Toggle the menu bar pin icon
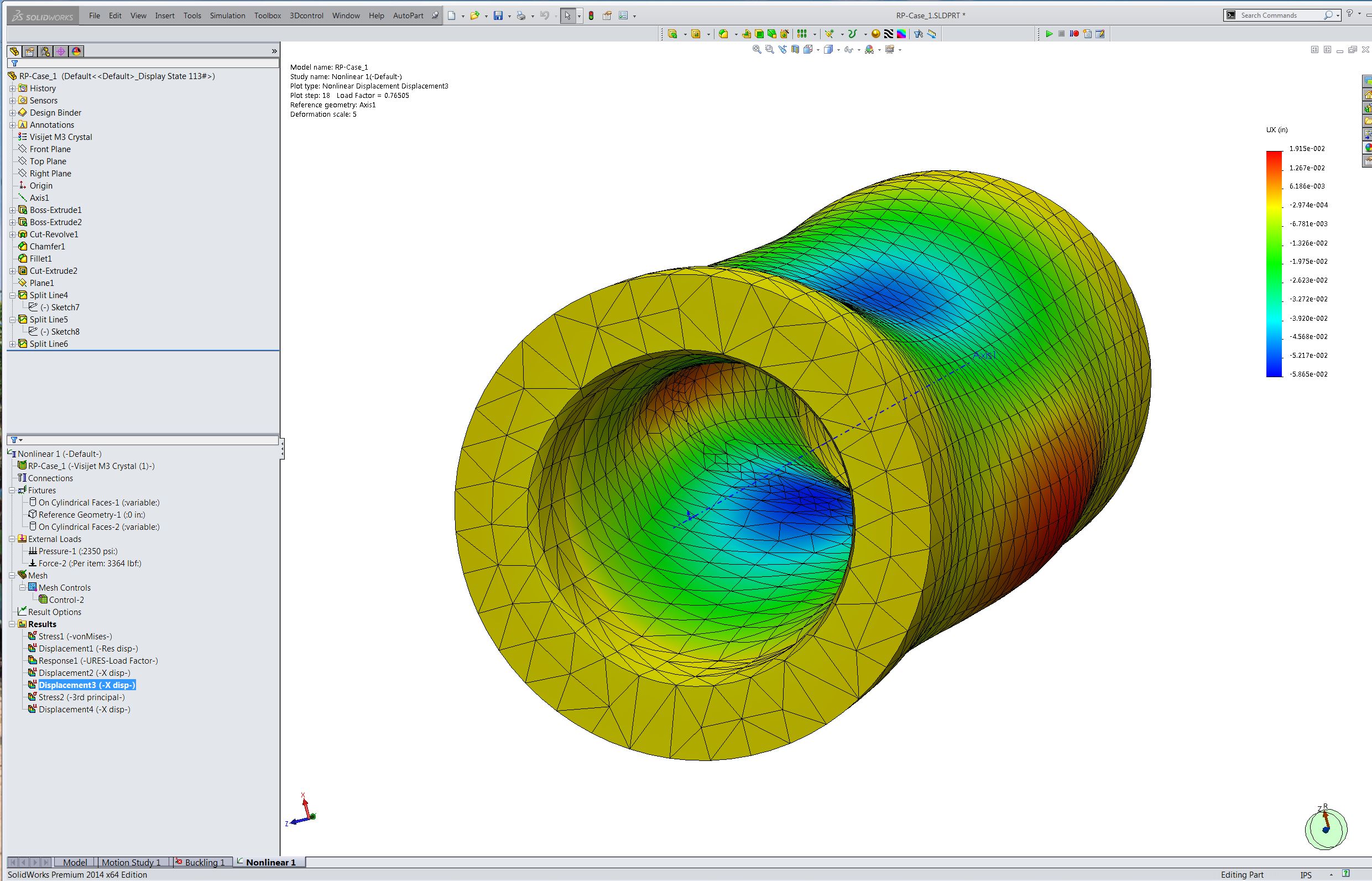Image resolution: width=1372 pixels, height=881 pixels. (435, 15)
